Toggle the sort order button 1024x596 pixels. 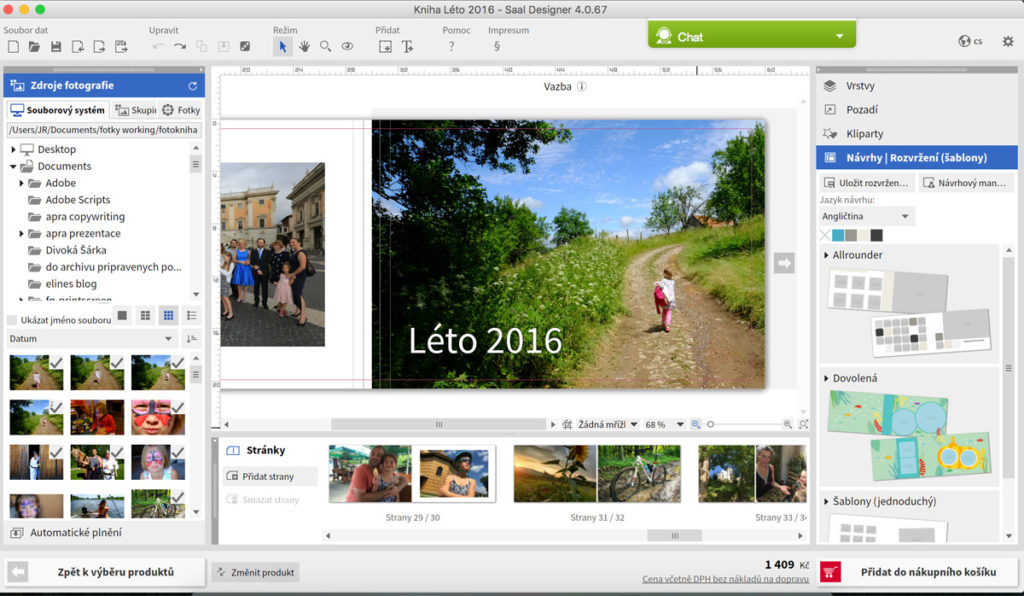coord(191,339)
